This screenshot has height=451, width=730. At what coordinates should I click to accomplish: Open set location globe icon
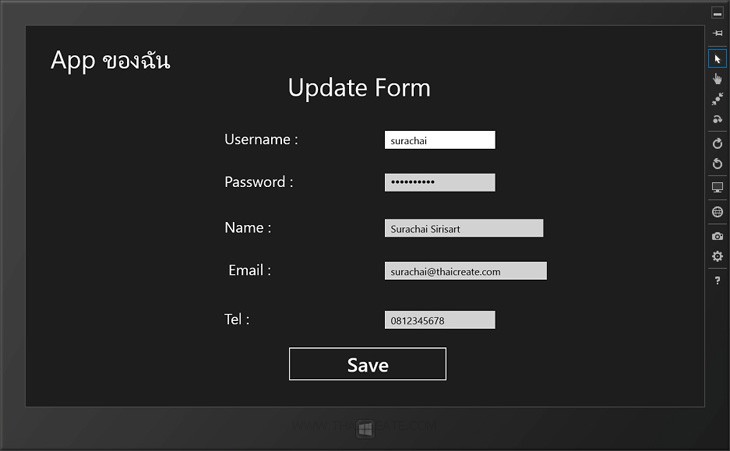coord(717,212)
